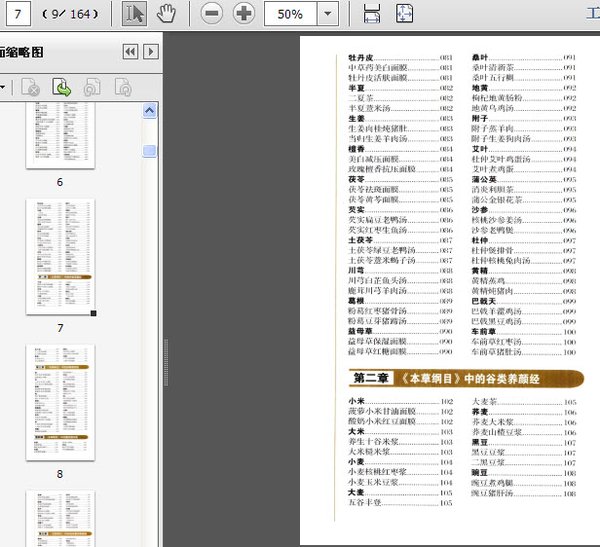Click the 50% zoom value field
The width and height of the screenshot is (600, 547).
291,14
